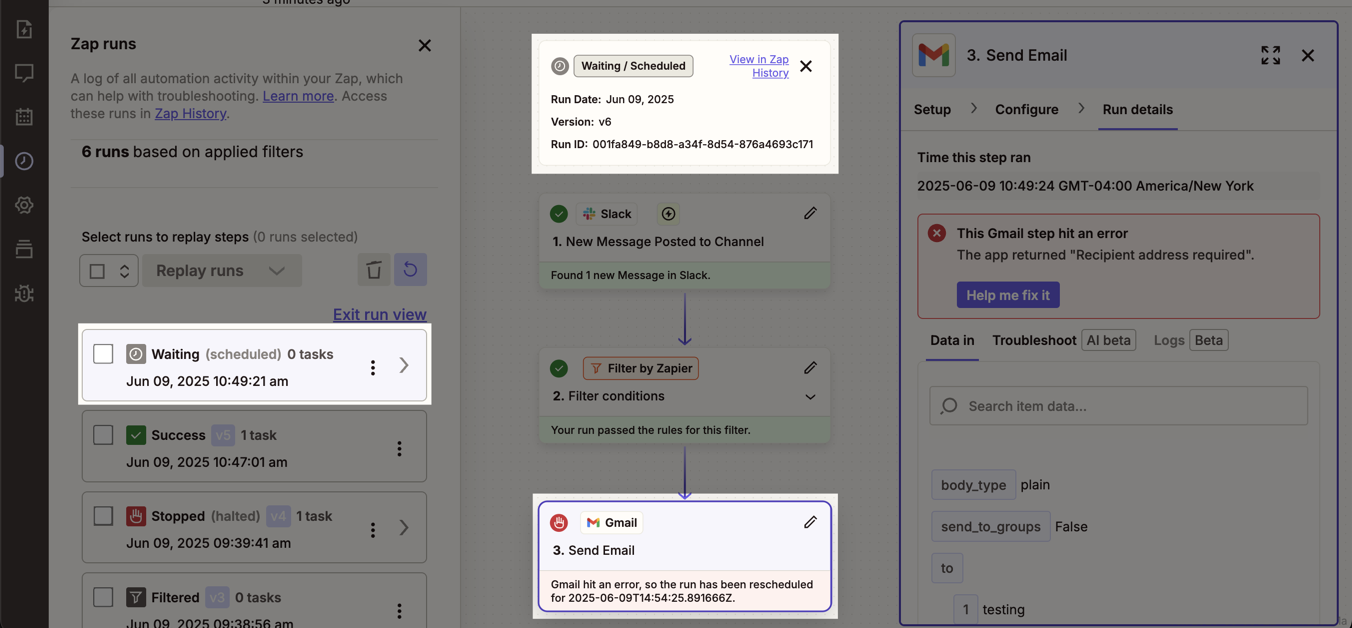This screenshot has width=1352, height=628.
Task: Click the 'testing' recipient value
Action: click(x=1003, y=609)
